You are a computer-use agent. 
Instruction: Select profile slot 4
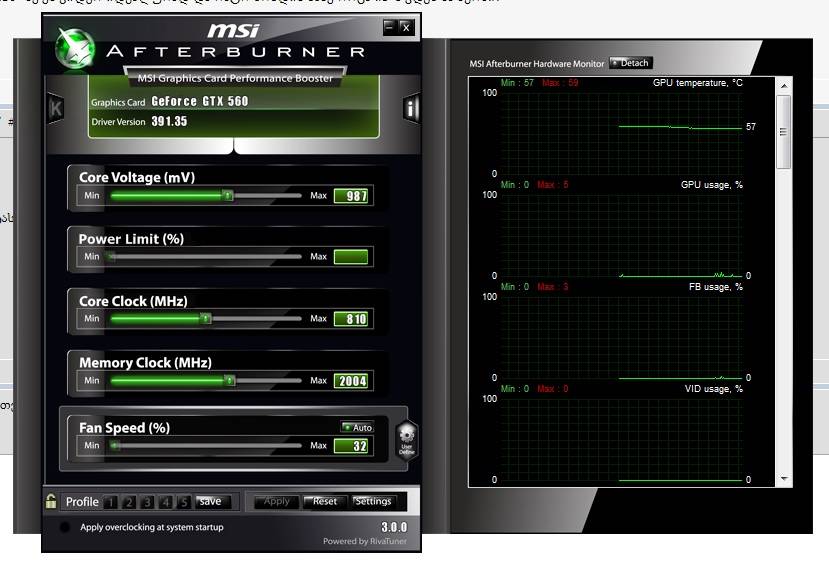pyautogui.click(x=165, y=502)
